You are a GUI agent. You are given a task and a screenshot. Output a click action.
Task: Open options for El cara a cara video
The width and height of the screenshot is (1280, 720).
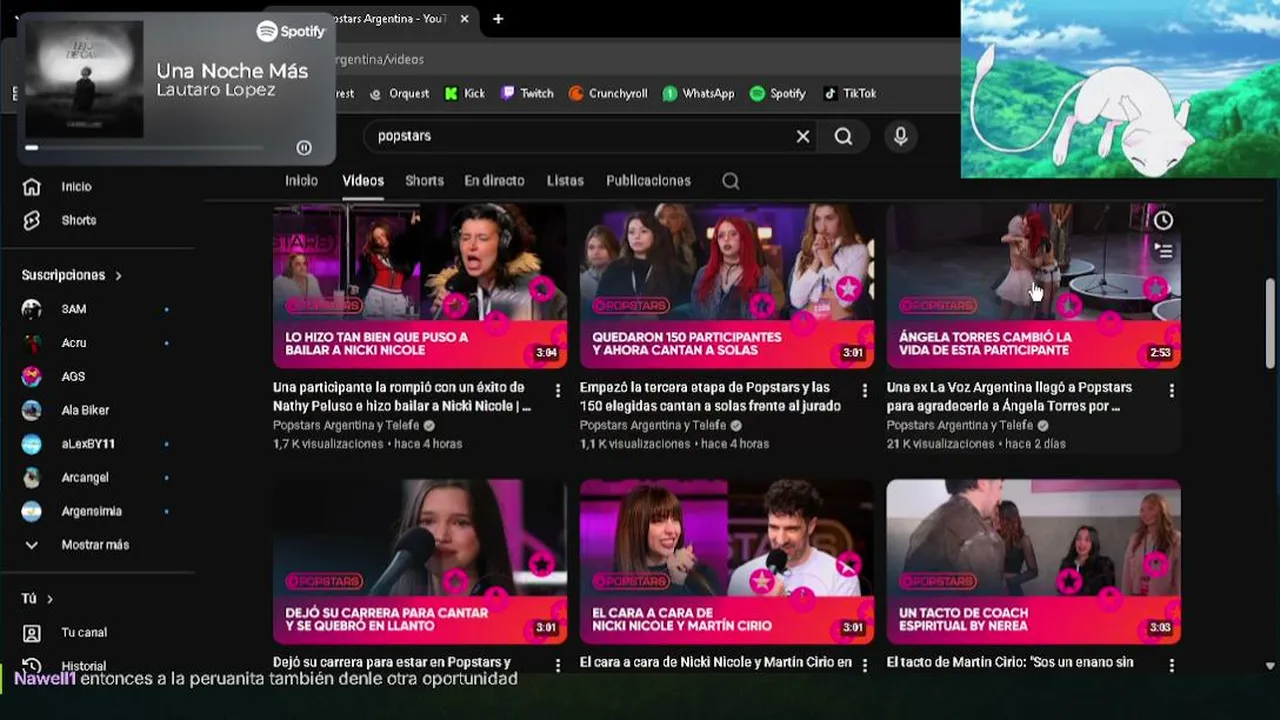(865, 665)
